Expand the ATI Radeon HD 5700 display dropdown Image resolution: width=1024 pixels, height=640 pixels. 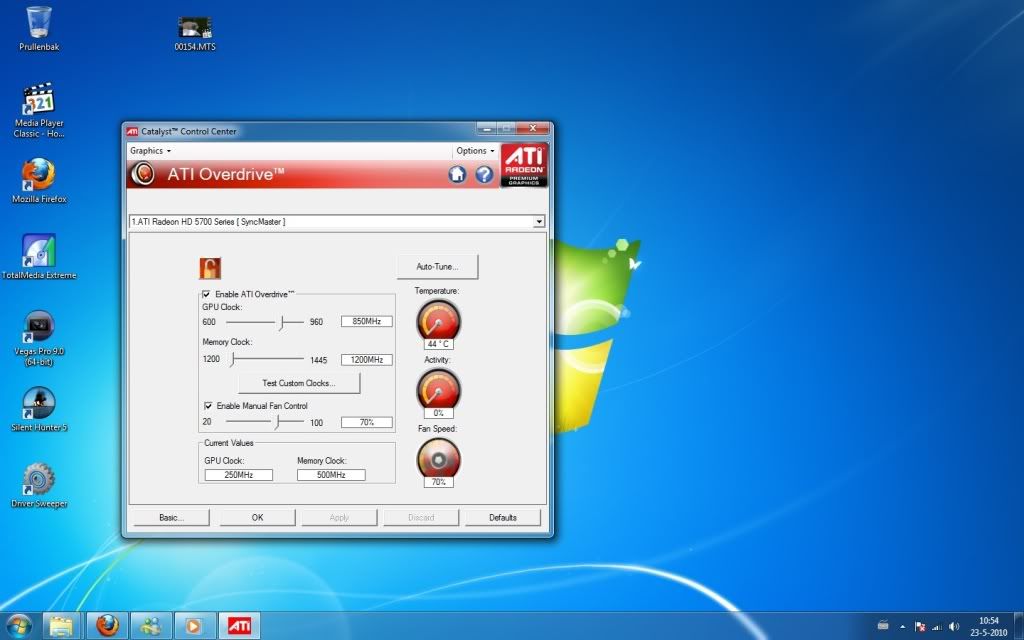click(539, 222)
